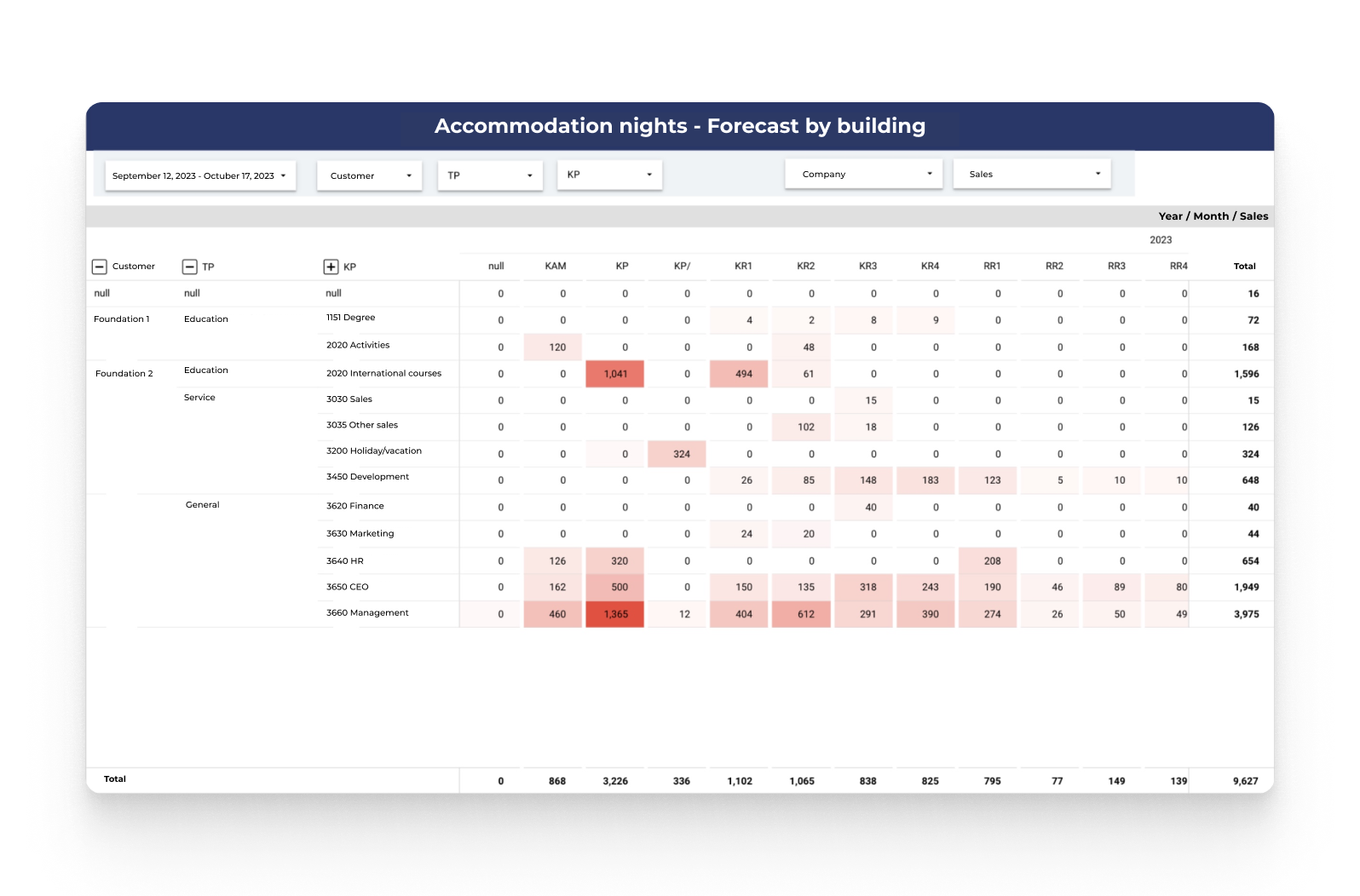Open the date range dropdown September 12, 2023

click(x=200, y=175)
